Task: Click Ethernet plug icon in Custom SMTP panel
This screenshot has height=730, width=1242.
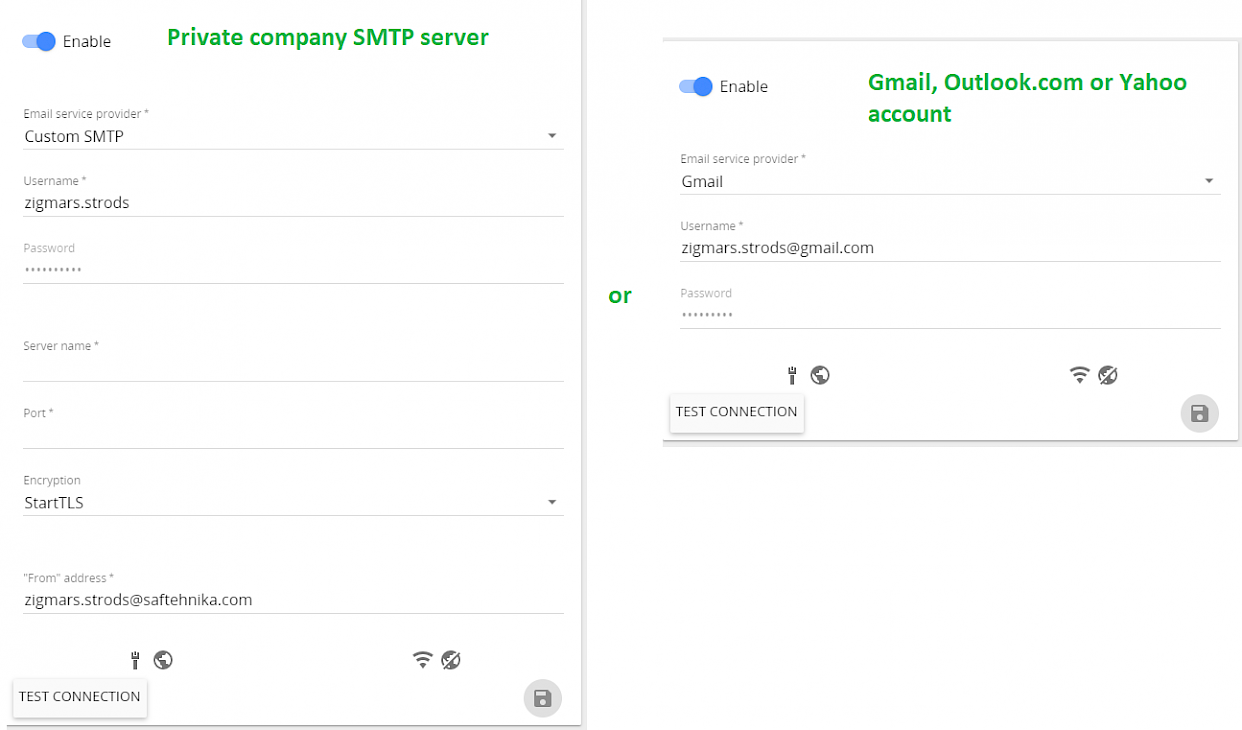Action: click(135, 660)
